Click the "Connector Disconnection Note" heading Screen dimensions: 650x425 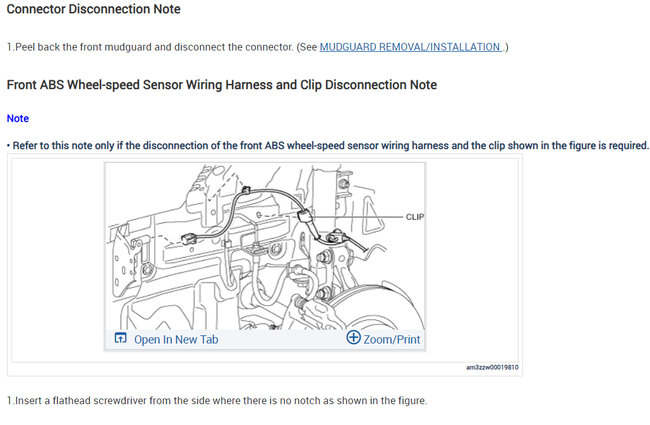(x=94, y=9)
